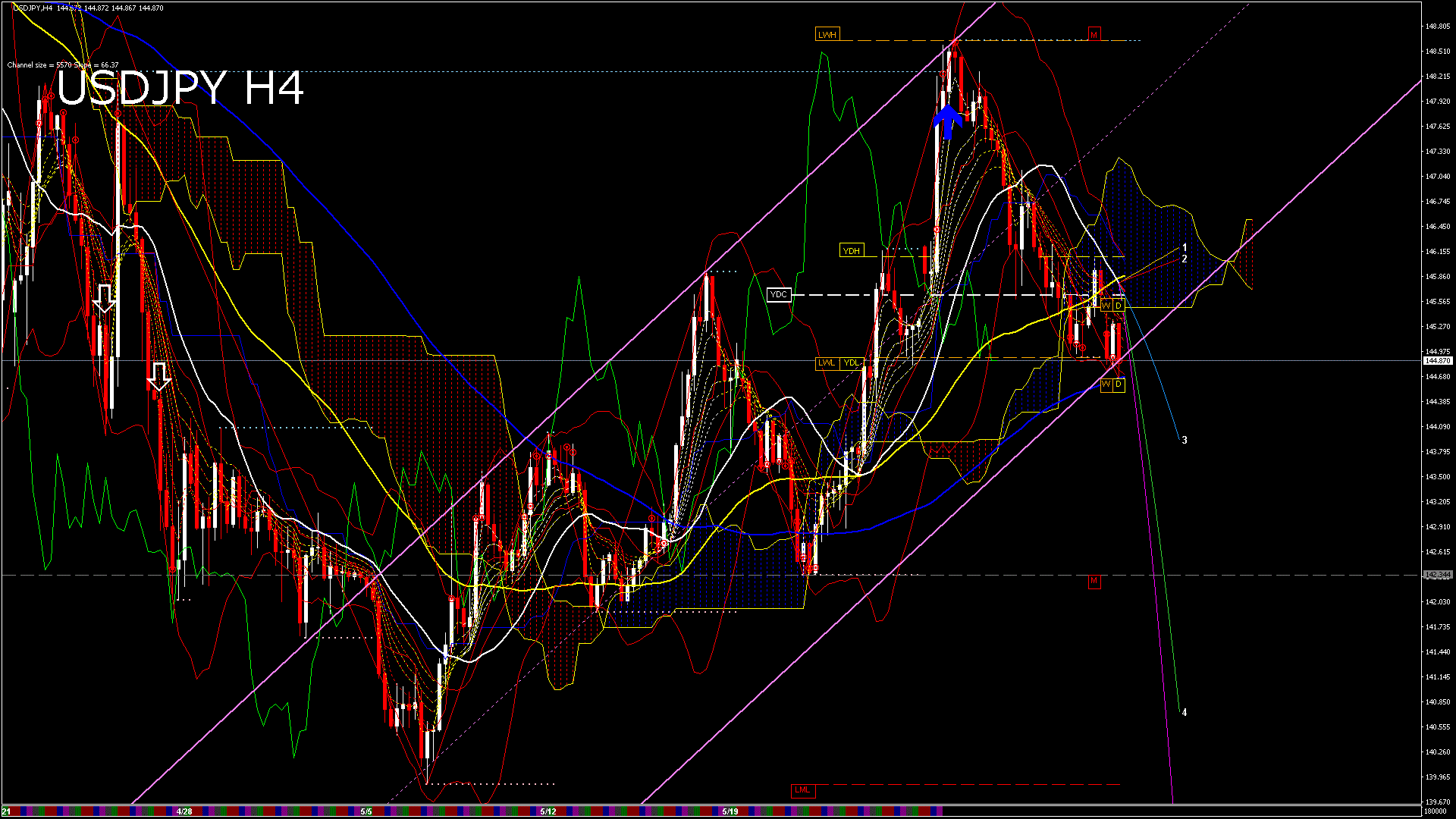Select the red M marker near LWH line
This screenshot has width=1456, height=819.
coord(1094,35)
